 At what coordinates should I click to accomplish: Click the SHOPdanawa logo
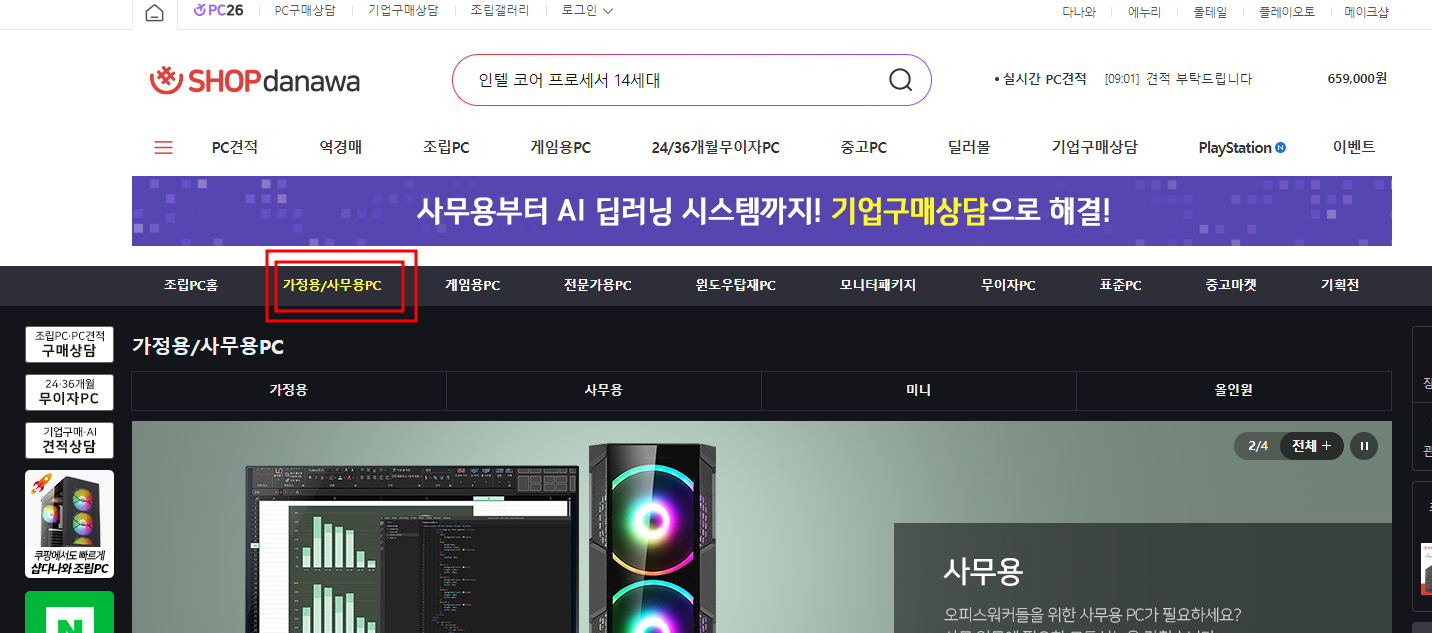pos(256,80)
